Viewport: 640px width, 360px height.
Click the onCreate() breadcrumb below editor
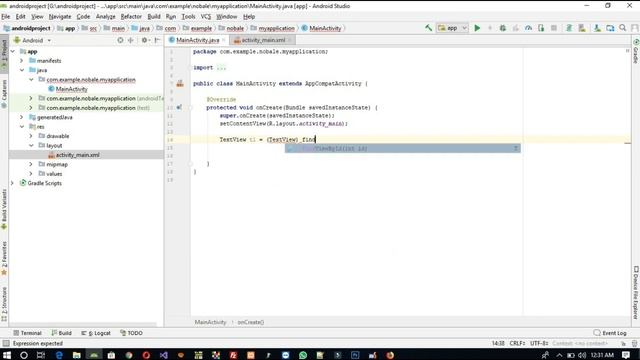coord(251,322)
